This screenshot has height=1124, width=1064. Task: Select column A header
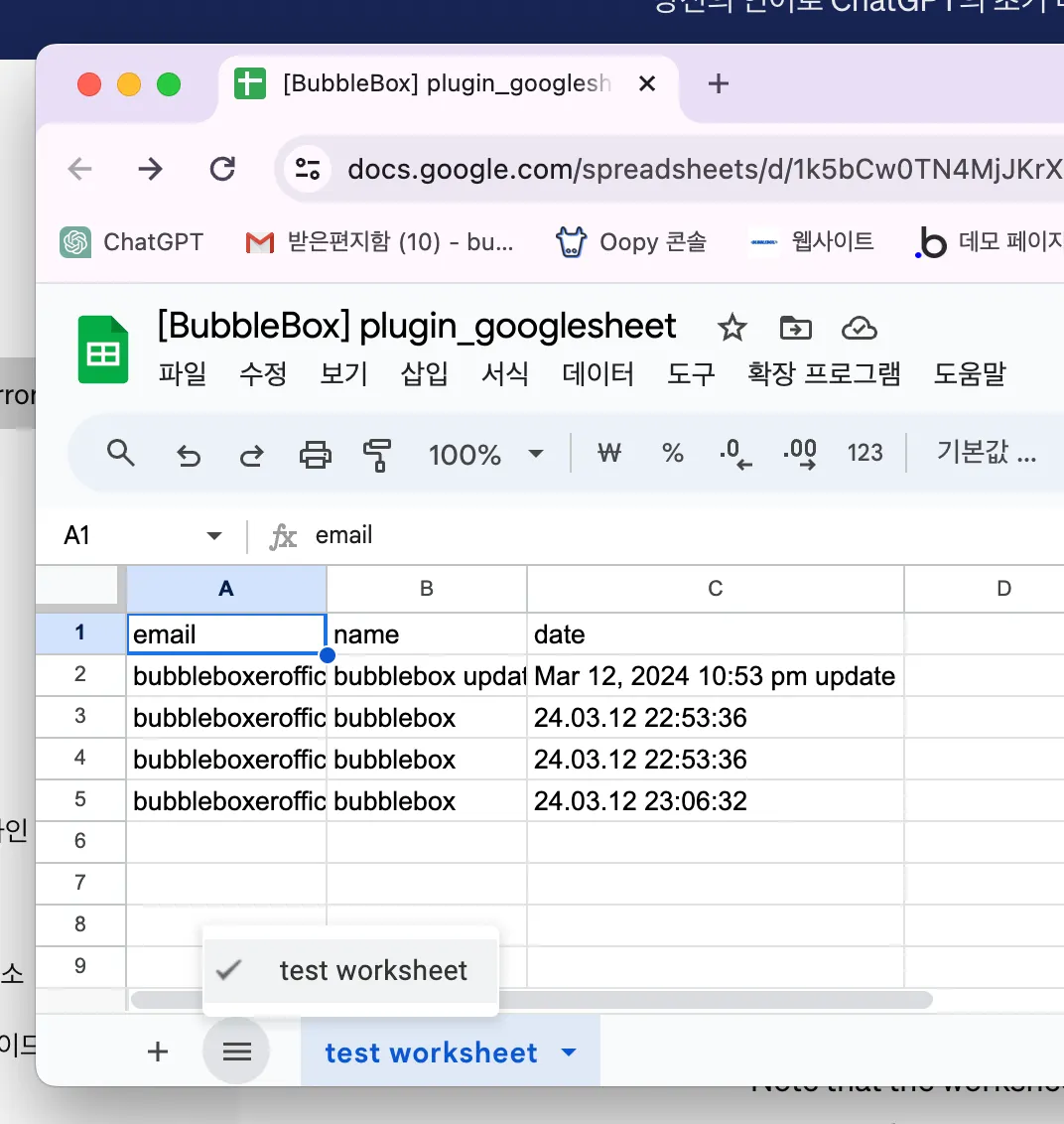coord(226,589)
